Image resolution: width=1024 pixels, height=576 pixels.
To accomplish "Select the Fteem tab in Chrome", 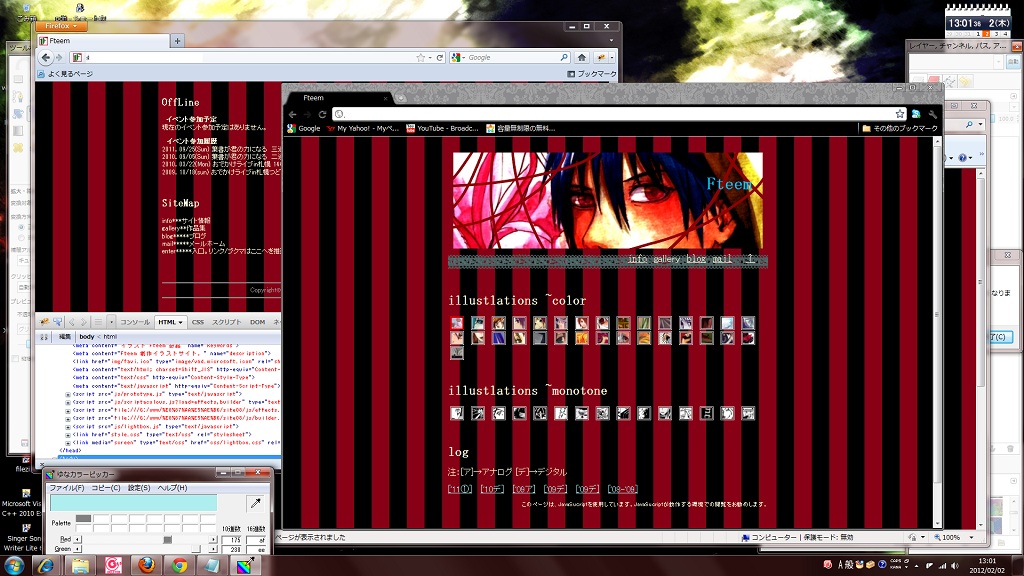I will pos(338,98).
